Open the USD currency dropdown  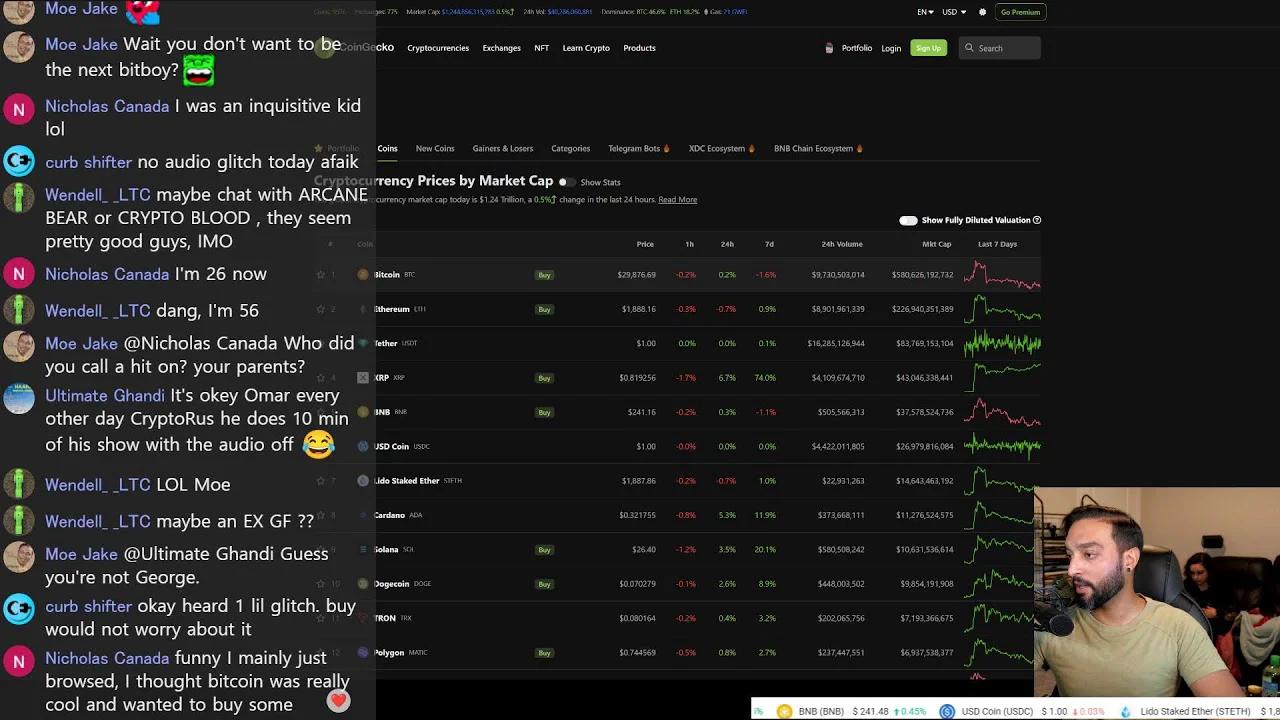coord(954,12)
